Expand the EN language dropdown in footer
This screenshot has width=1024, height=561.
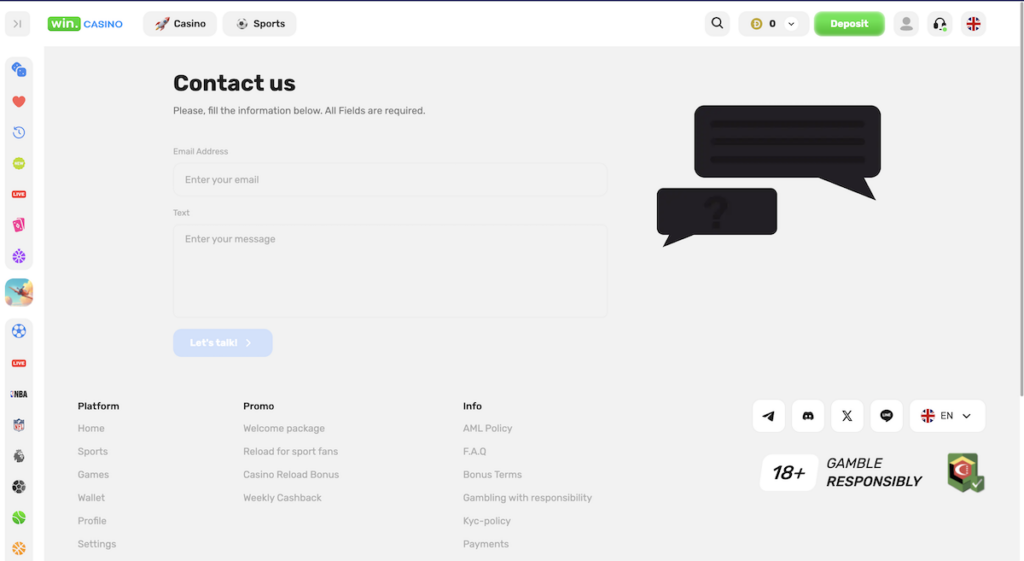[947, 416]
